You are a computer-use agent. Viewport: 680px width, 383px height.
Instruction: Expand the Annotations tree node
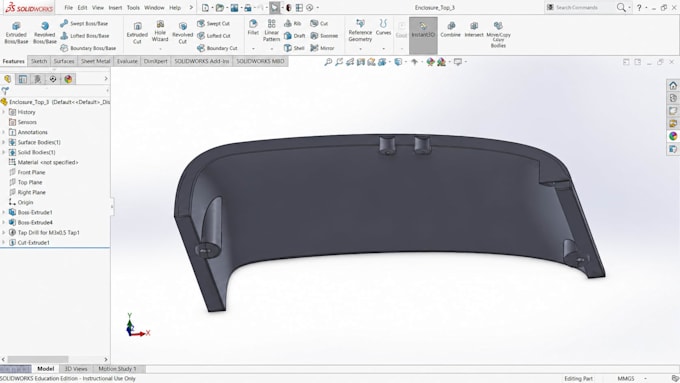pos(4,132)
